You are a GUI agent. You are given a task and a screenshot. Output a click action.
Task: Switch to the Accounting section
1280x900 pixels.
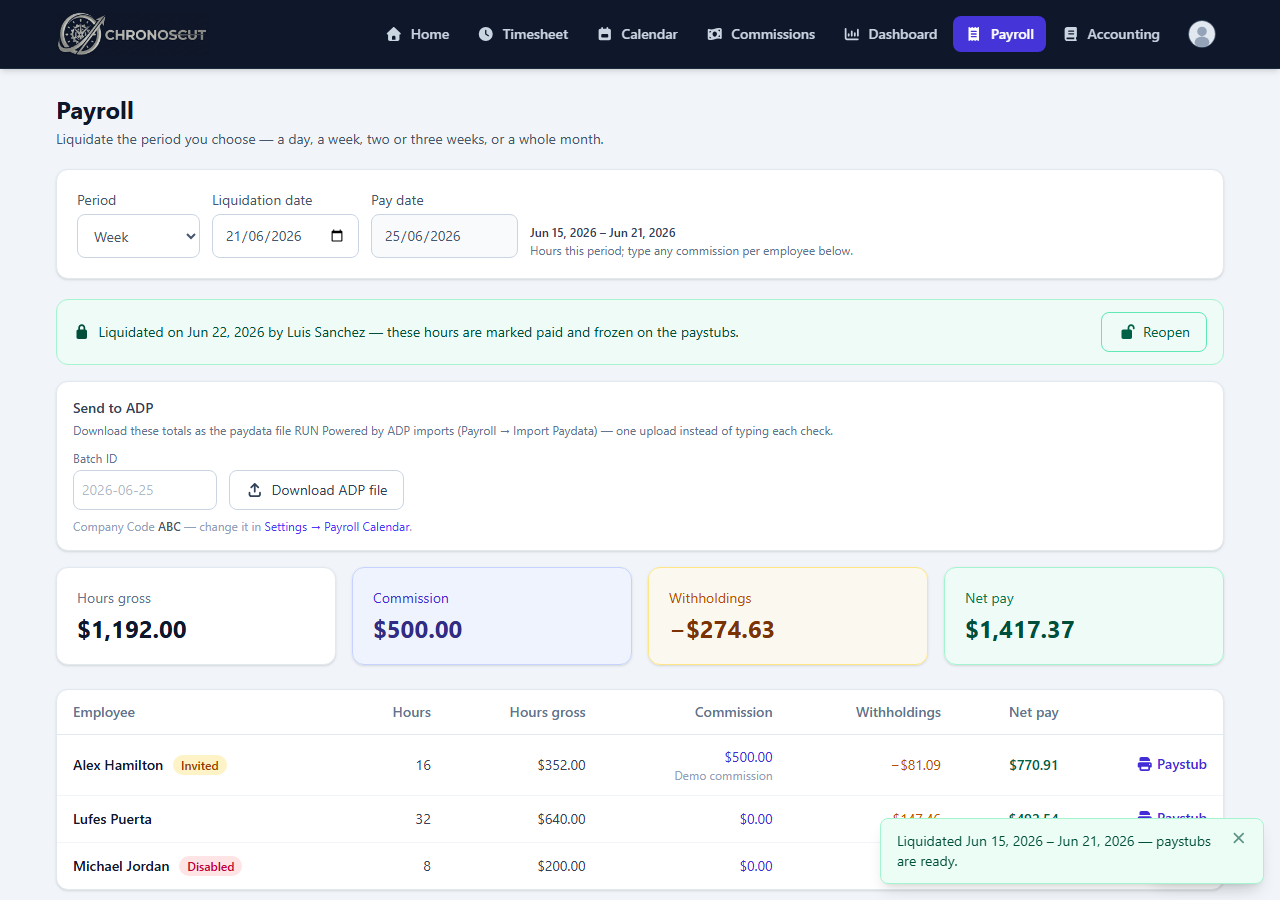coord(1112,34)
